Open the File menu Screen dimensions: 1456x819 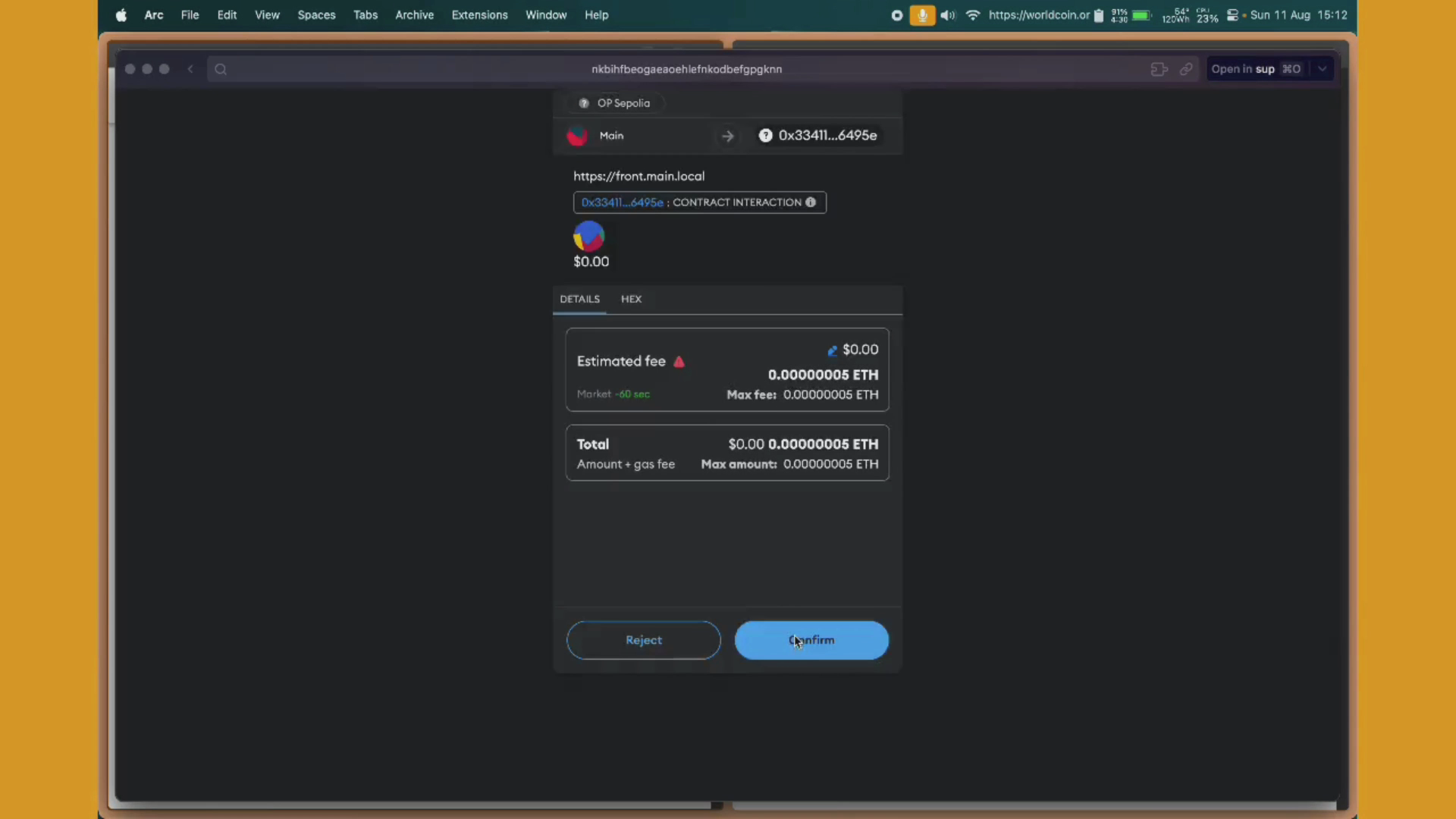coord(190,15)
